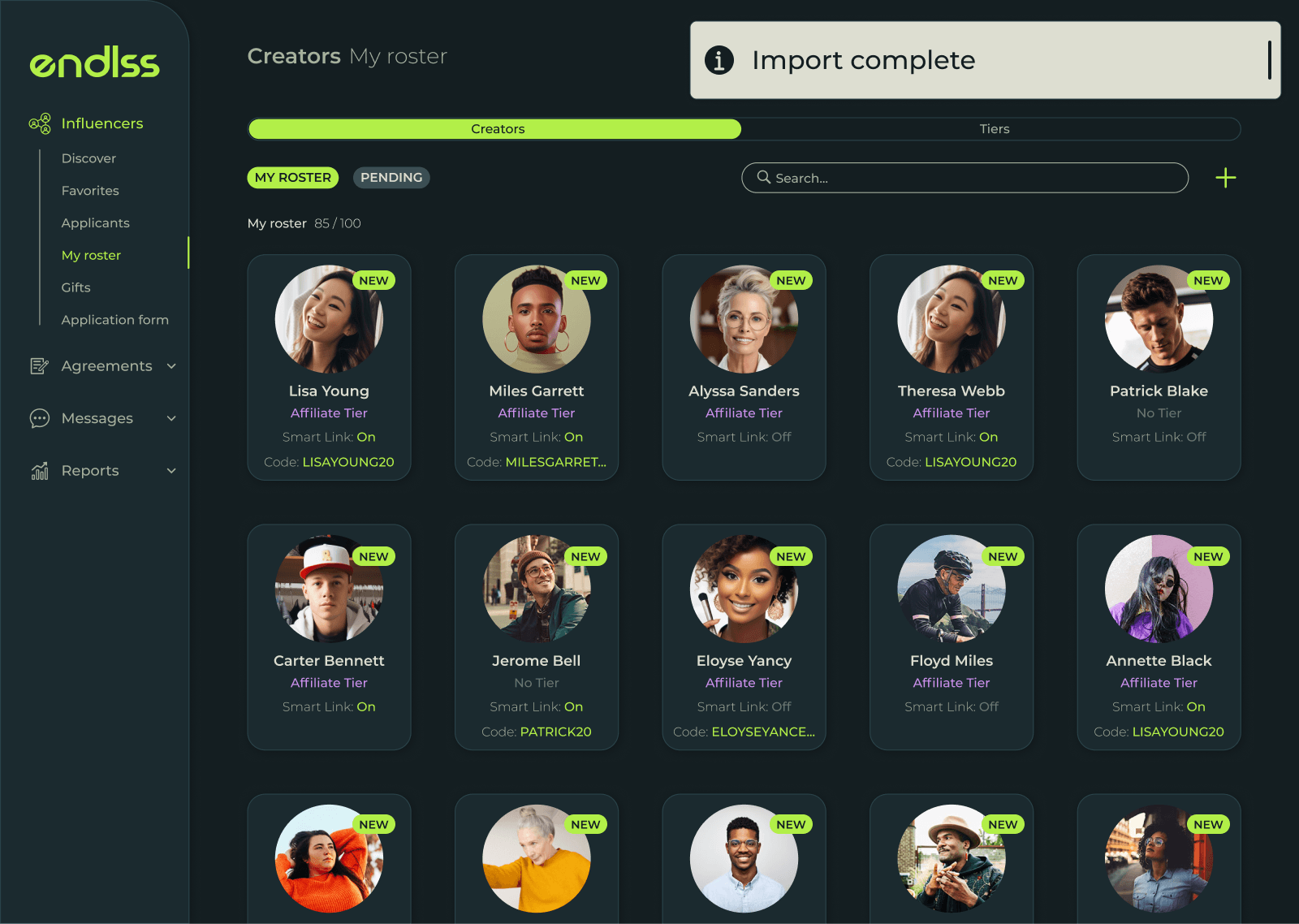Open Lisa Young's profile photo
Screen dimensions: 1299x924
pyautogui.click(x=329, y=319)
